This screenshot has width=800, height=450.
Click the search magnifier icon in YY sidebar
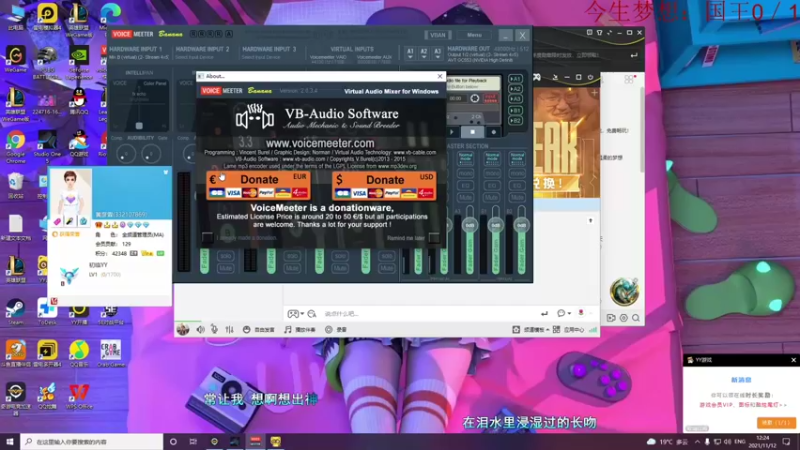pos(636,318)
